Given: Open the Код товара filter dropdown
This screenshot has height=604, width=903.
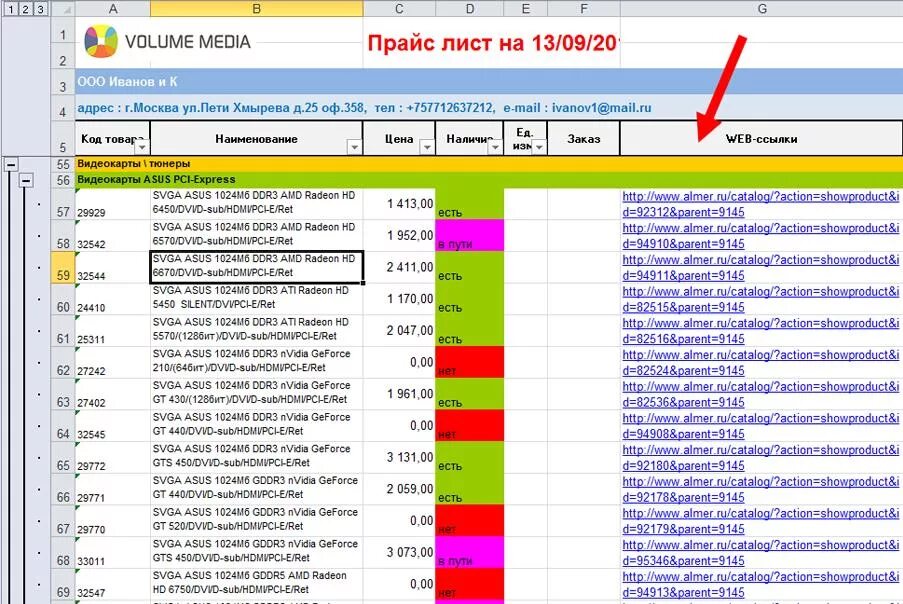Looking at the screenshot, I should click(141, 147).
